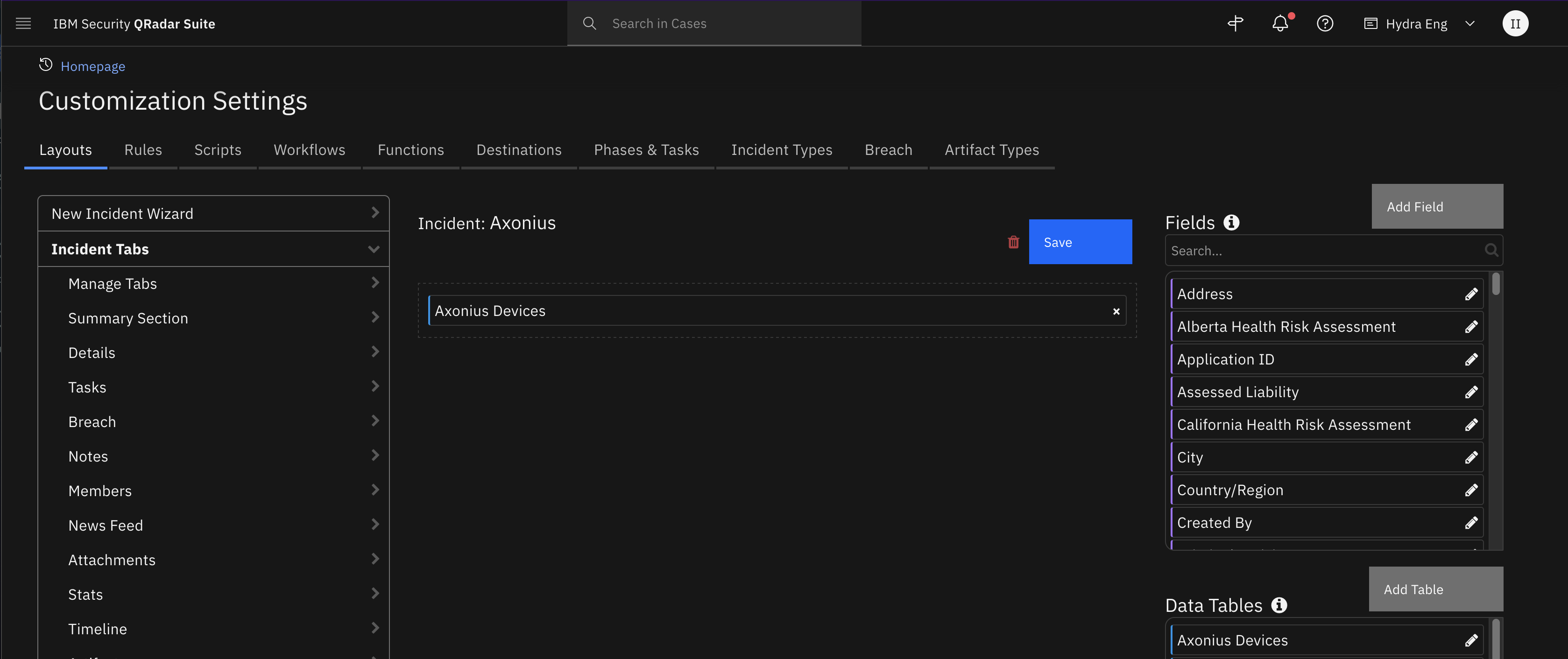This screenshot has height=659, width=1568.
Task: Delete the Axonius tab with trash icon
Action: pos(1013,242)
